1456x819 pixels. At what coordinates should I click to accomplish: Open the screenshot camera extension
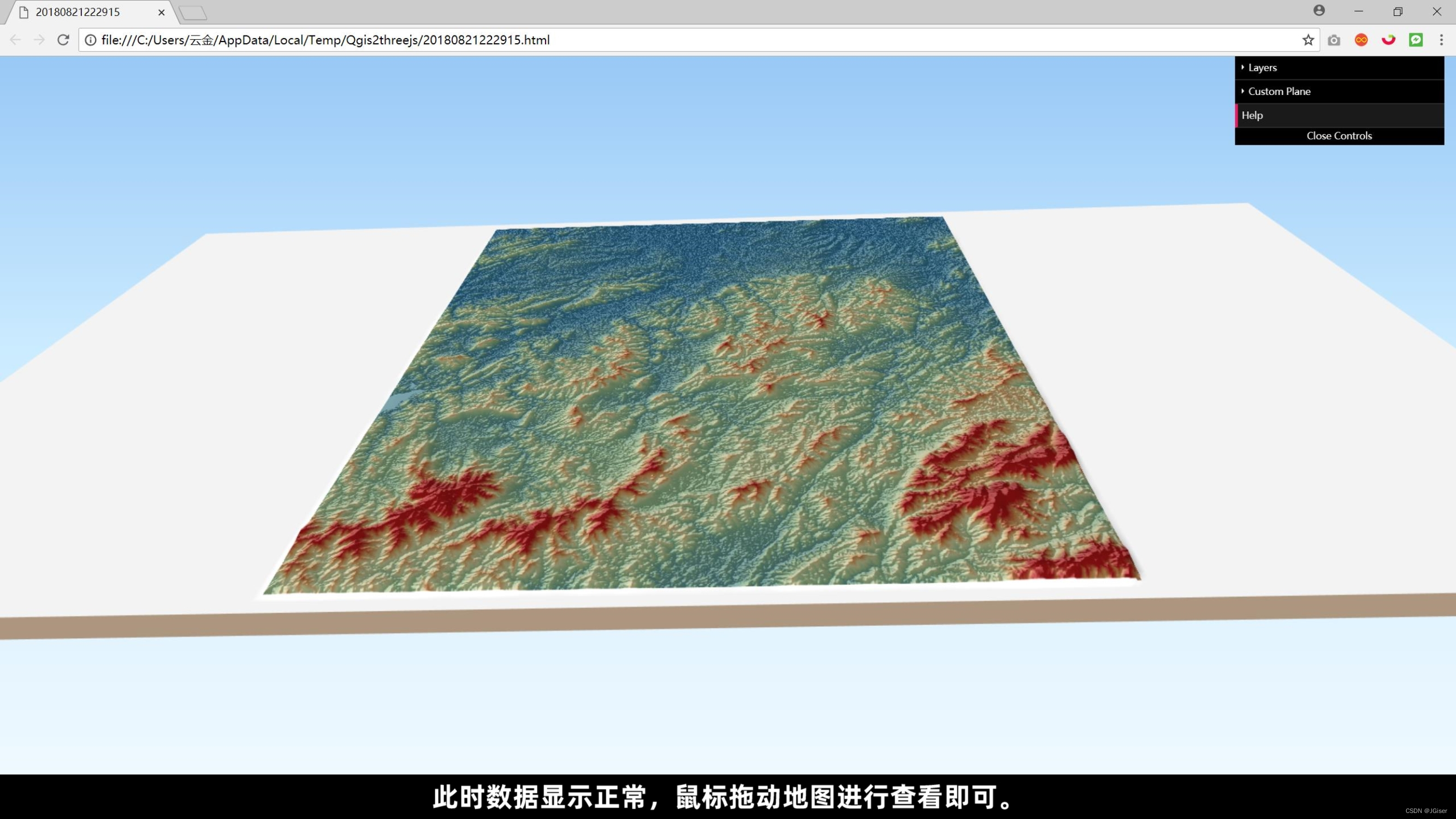[x=1334, y=39]
